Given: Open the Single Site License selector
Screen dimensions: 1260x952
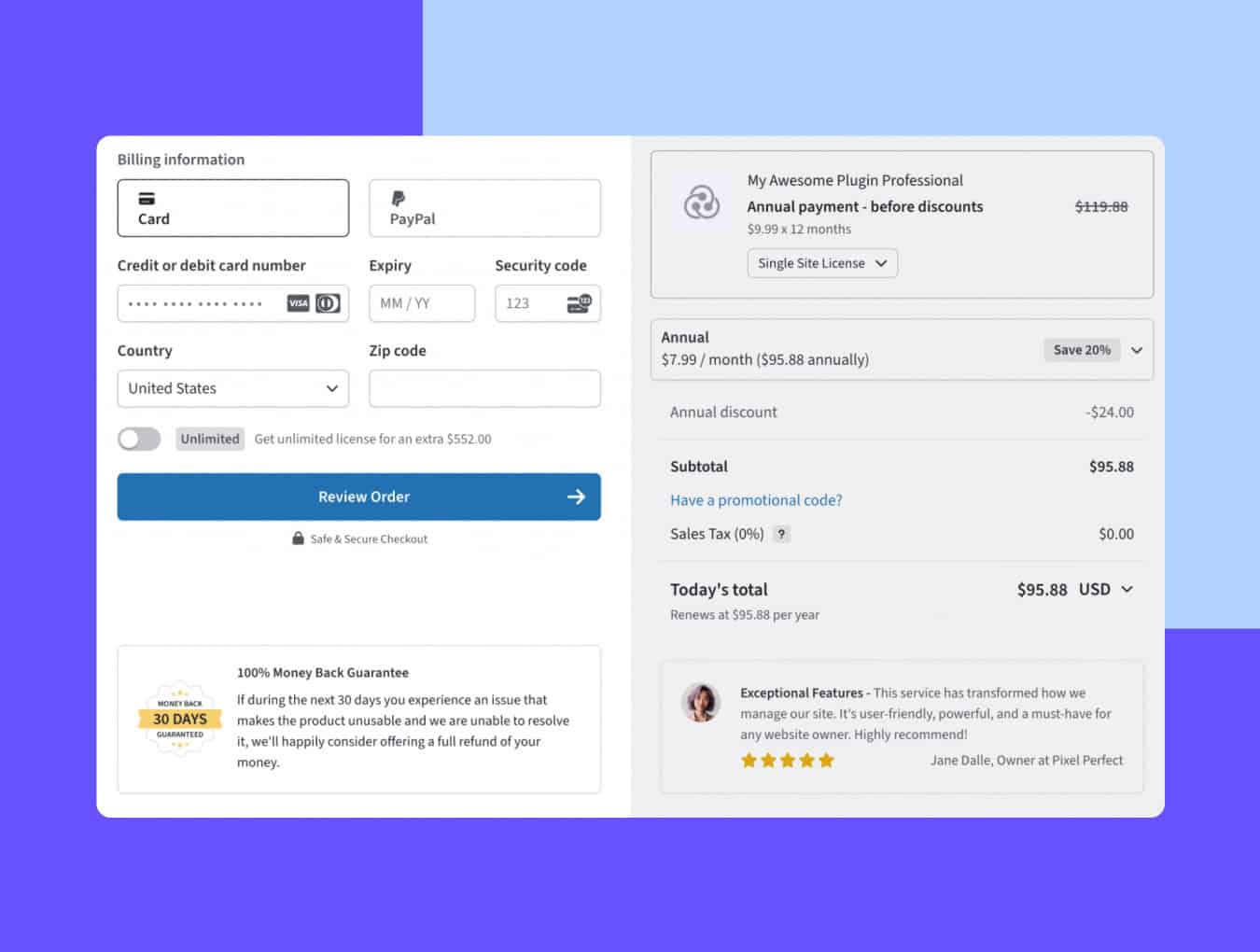Looking at the screenshot, I should pos(820,263).
